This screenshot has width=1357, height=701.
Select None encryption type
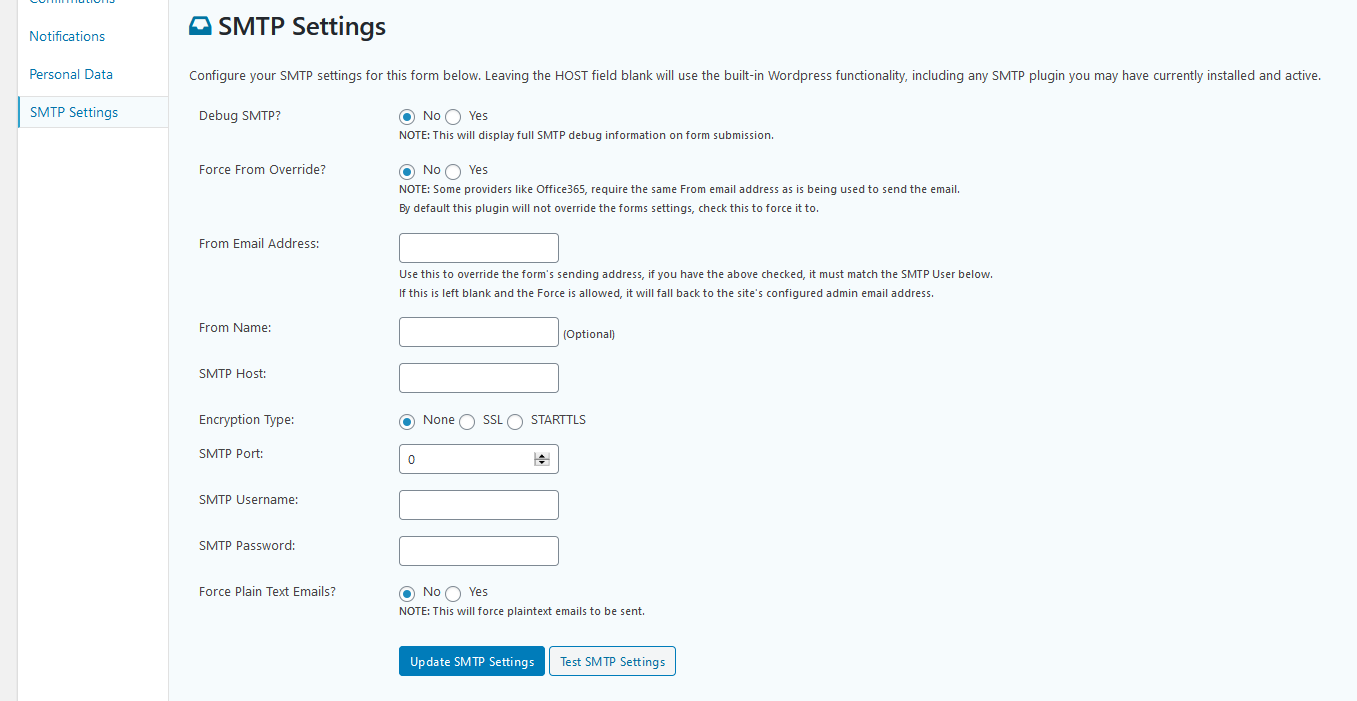(x=407, y=421)
